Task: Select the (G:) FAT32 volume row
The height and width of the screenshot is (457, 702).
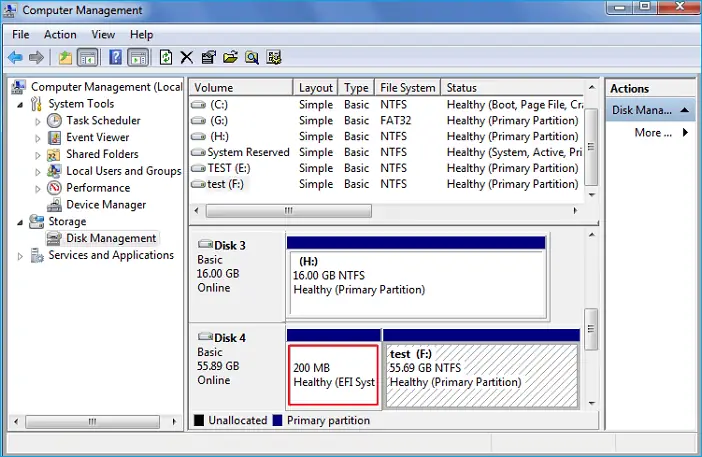Action: [x=387, y=120]
